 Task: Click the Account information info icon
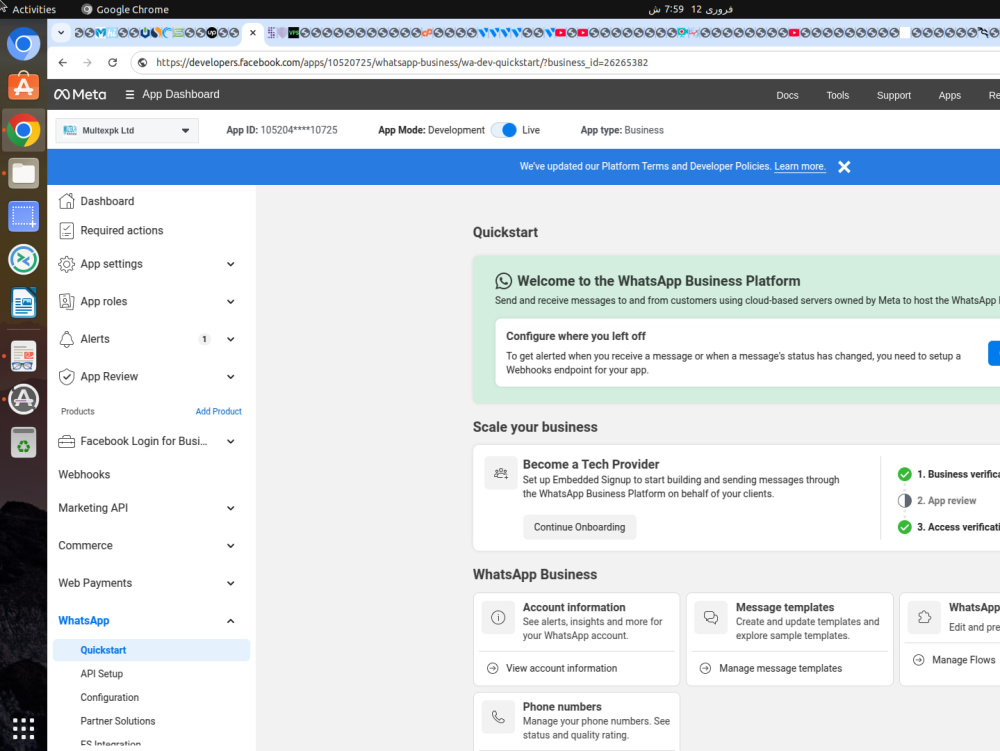pyautogui.click(x=498, y=617)
